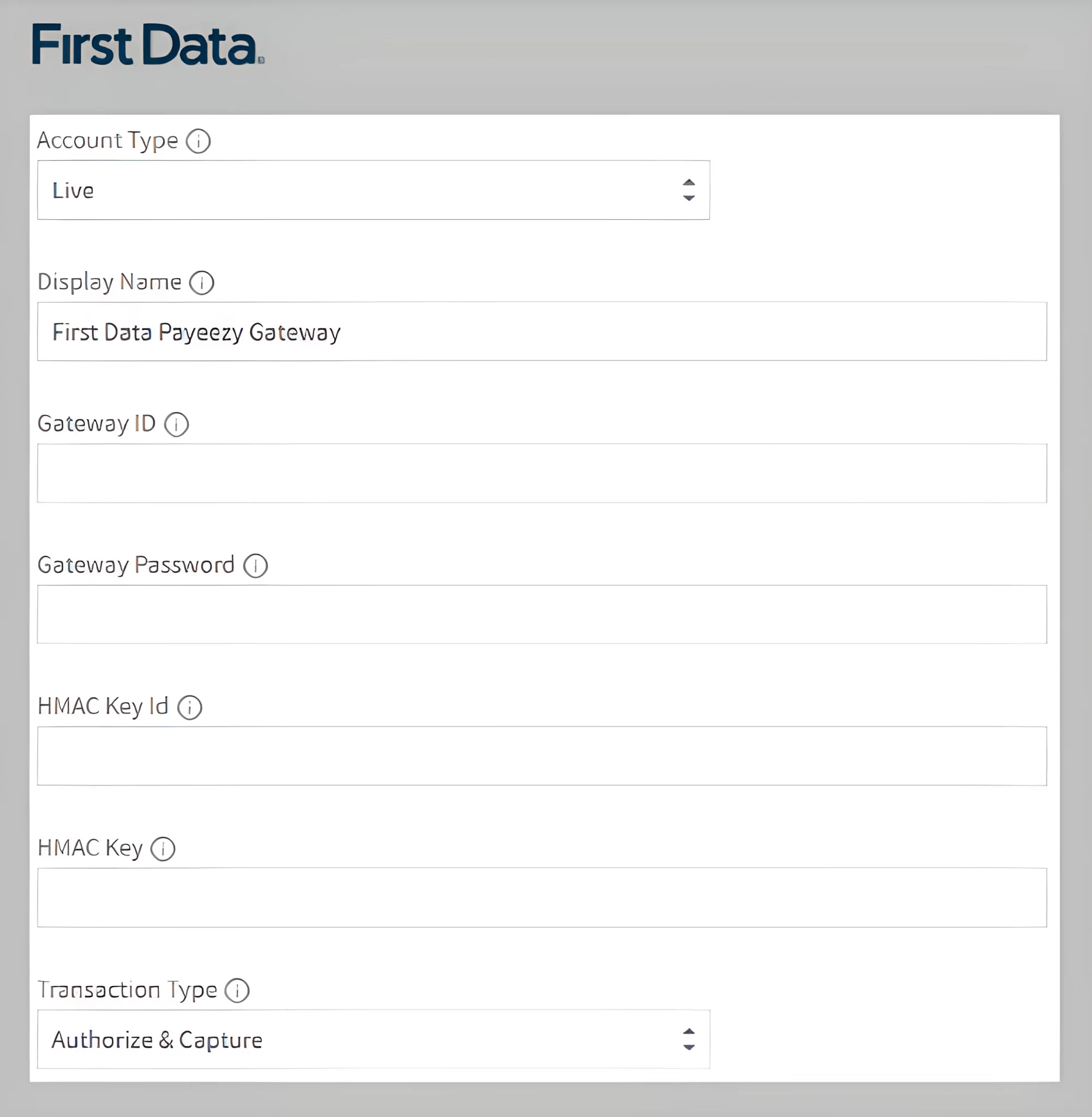Click the Display Name input field

[545, 331]
